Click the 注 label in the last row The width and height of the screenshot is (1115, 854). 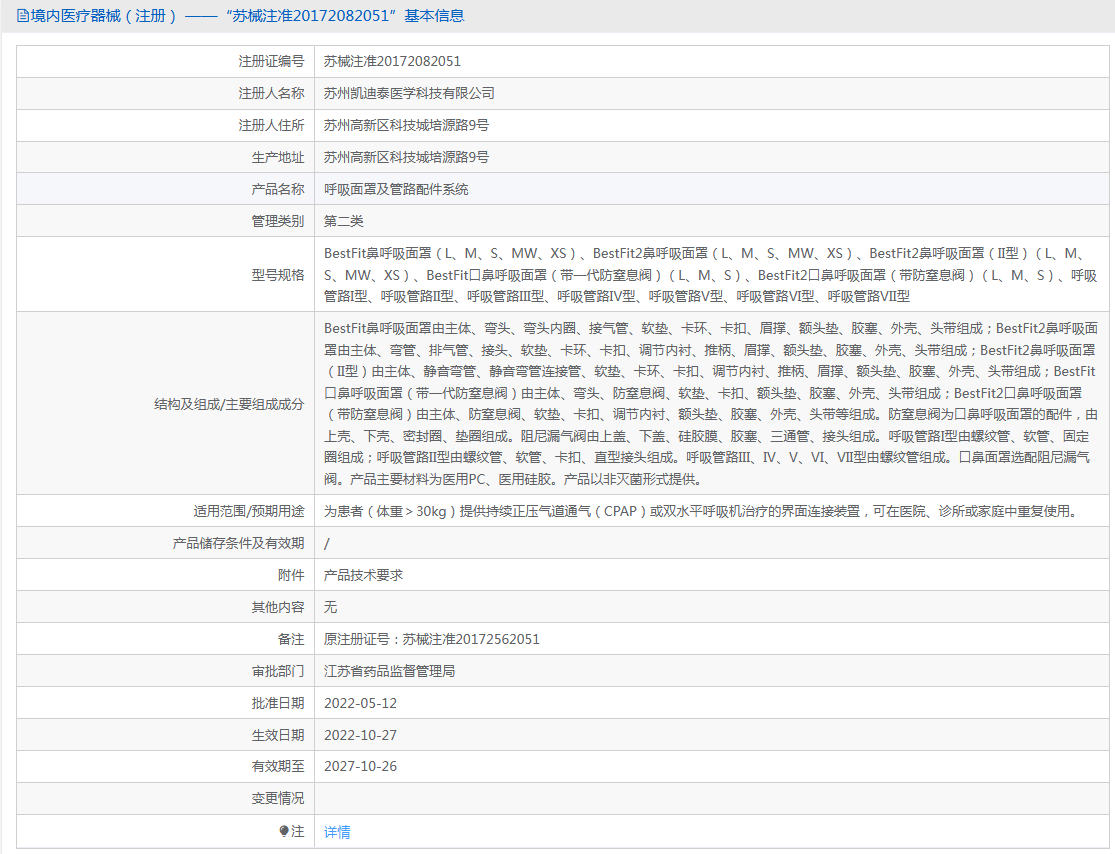(x=297, y=831)
